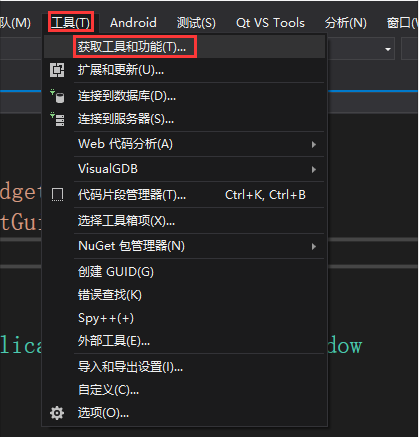Open 代码片段管理器(T)... entry
Screen dimensions: 419x437
(x=184, y=195)
